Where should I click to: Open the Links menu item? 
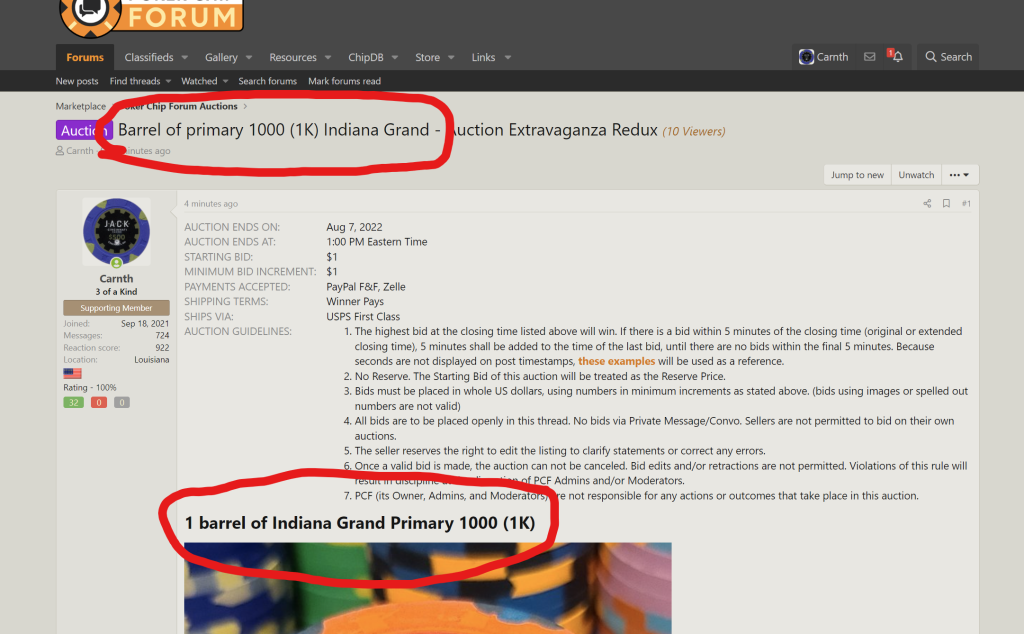click(483, 57)
